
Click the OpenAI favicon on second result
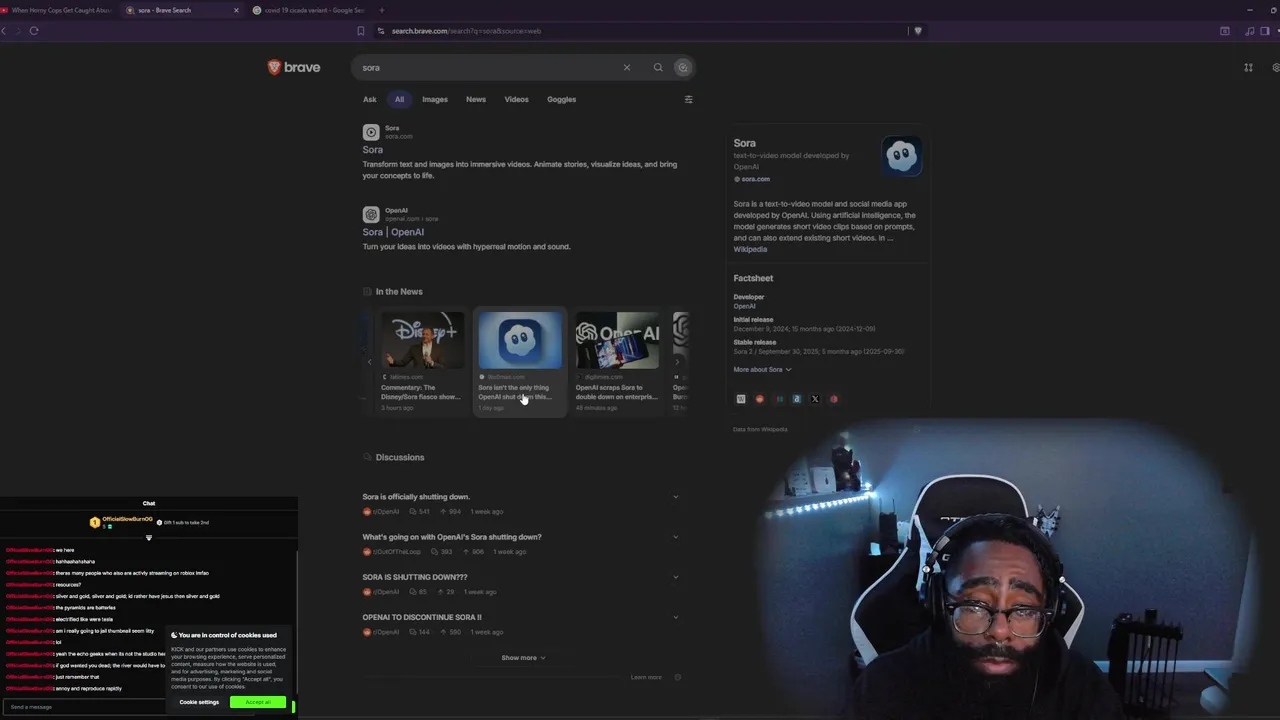pyautogui.click(x=371, y=214)
